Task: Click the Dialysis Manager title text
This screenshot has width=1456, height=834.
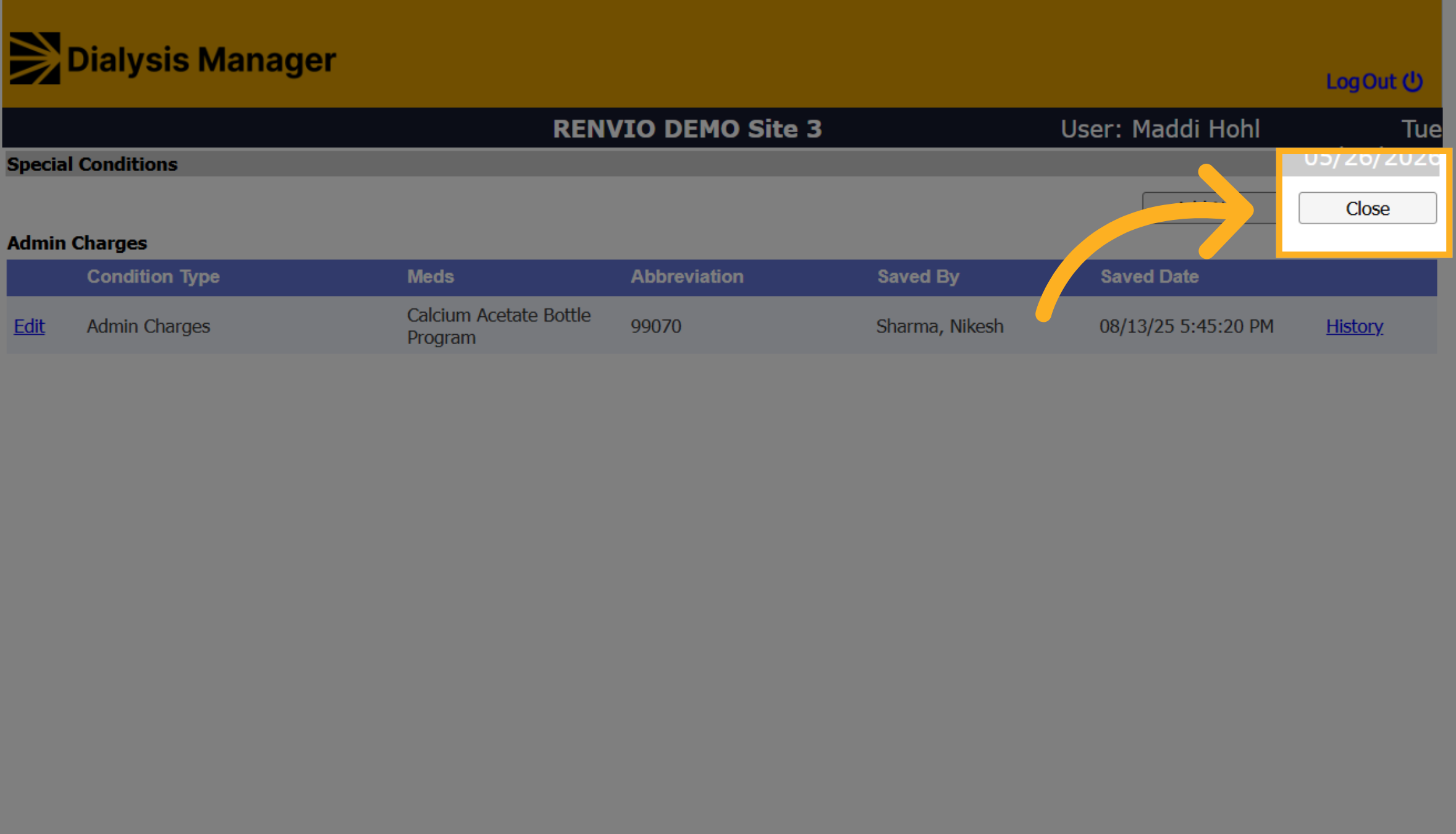Action: click(201, 59)
